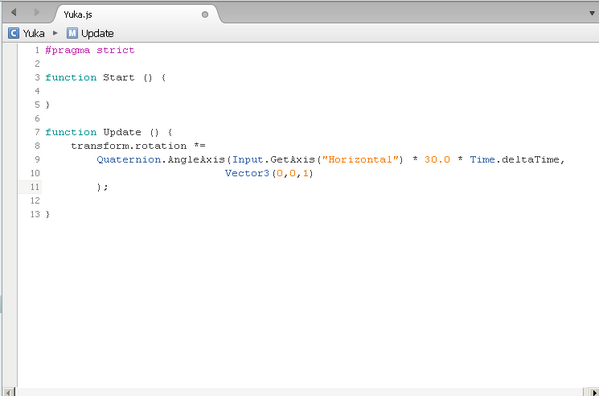Click the horizontal scrollbar right arrow
Image resolution: width=599 pixels, height=396 pixels.
pyautogui.click(x=594, y=392)
